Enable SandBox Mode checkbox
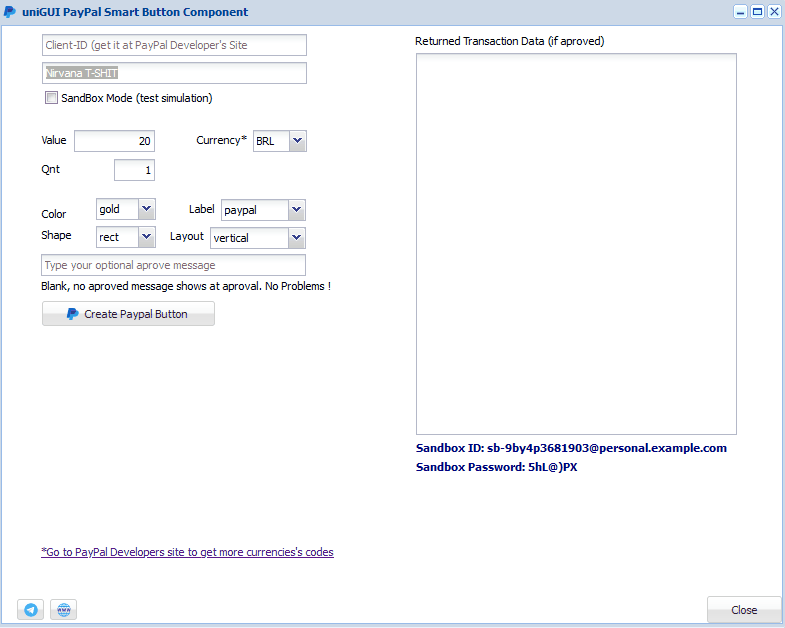 tap(51, 98)
